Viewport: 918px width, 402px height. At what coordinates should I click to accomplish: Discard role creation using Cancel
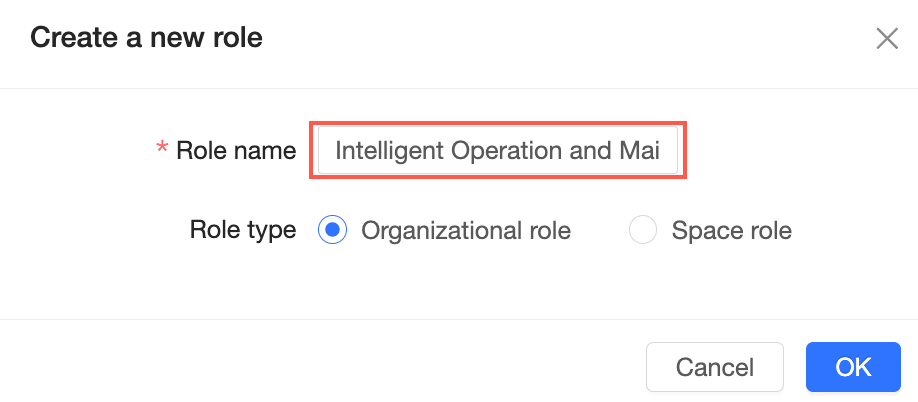pos(715,367)
